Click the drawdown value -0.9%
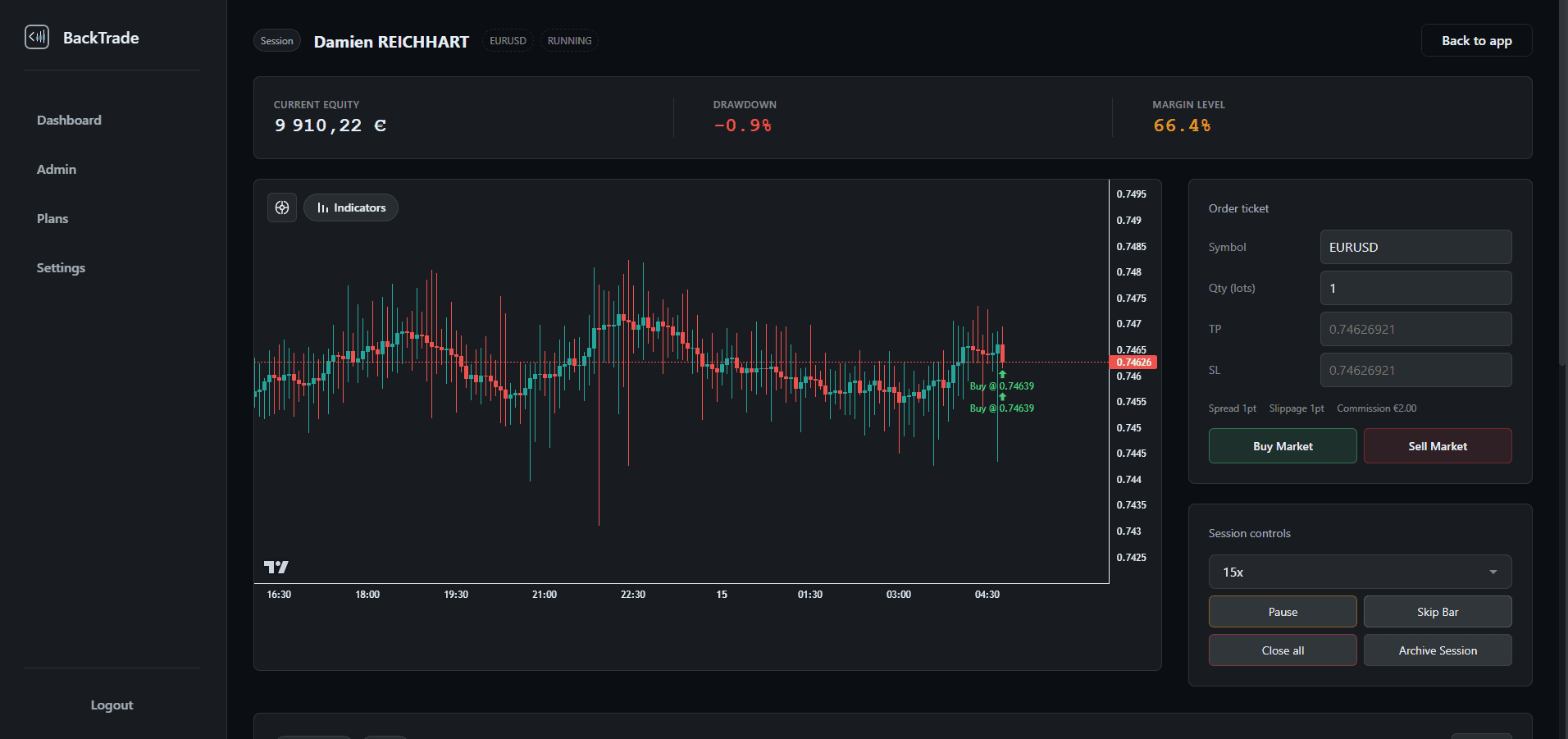Viewport: 1568px width, 739px height. [743, 125]
